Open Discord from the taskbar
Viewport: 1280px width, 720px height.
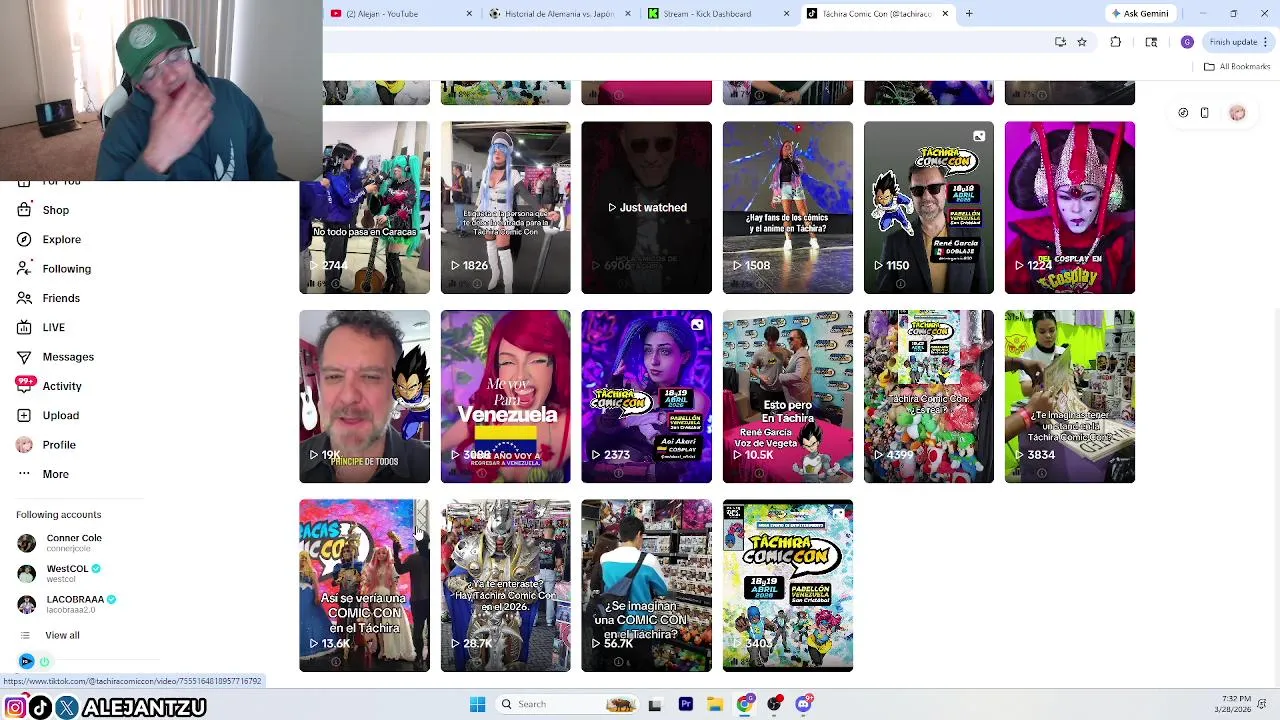pos(804,704)
